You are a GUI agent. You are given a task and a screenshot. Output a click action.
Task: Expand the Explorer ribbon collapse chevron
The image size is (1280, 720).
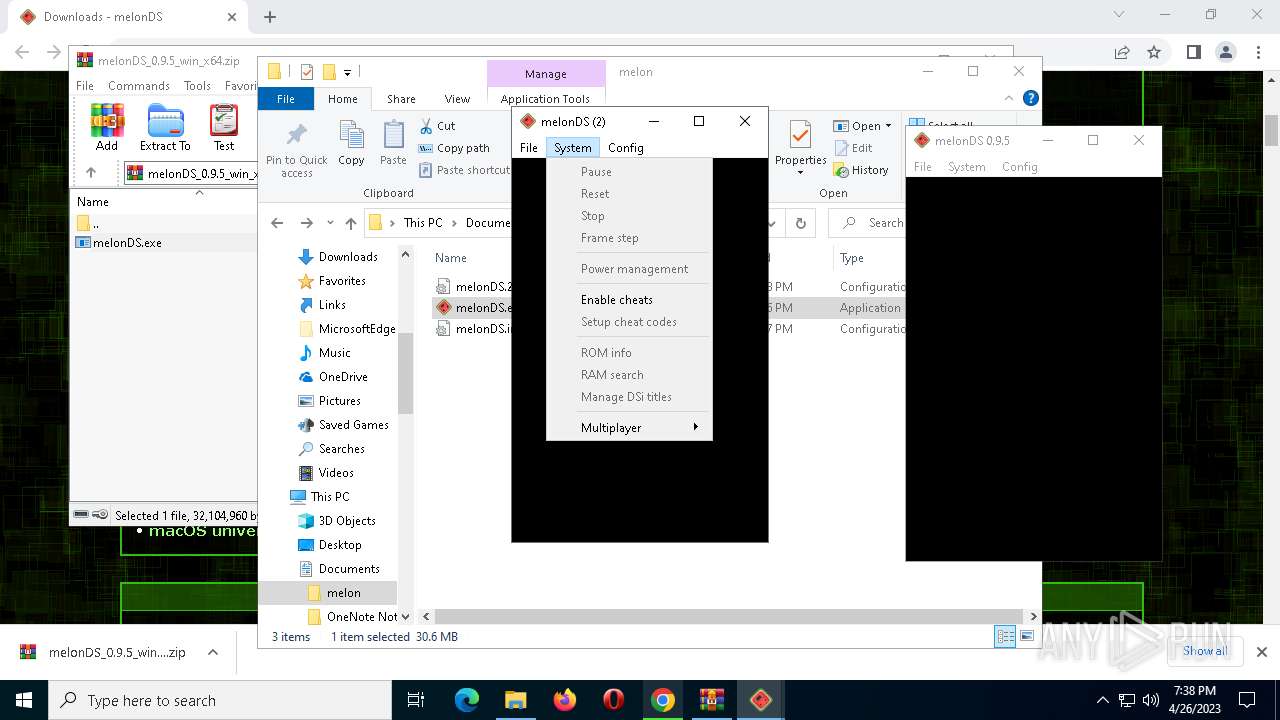[x=1009, y=98]
